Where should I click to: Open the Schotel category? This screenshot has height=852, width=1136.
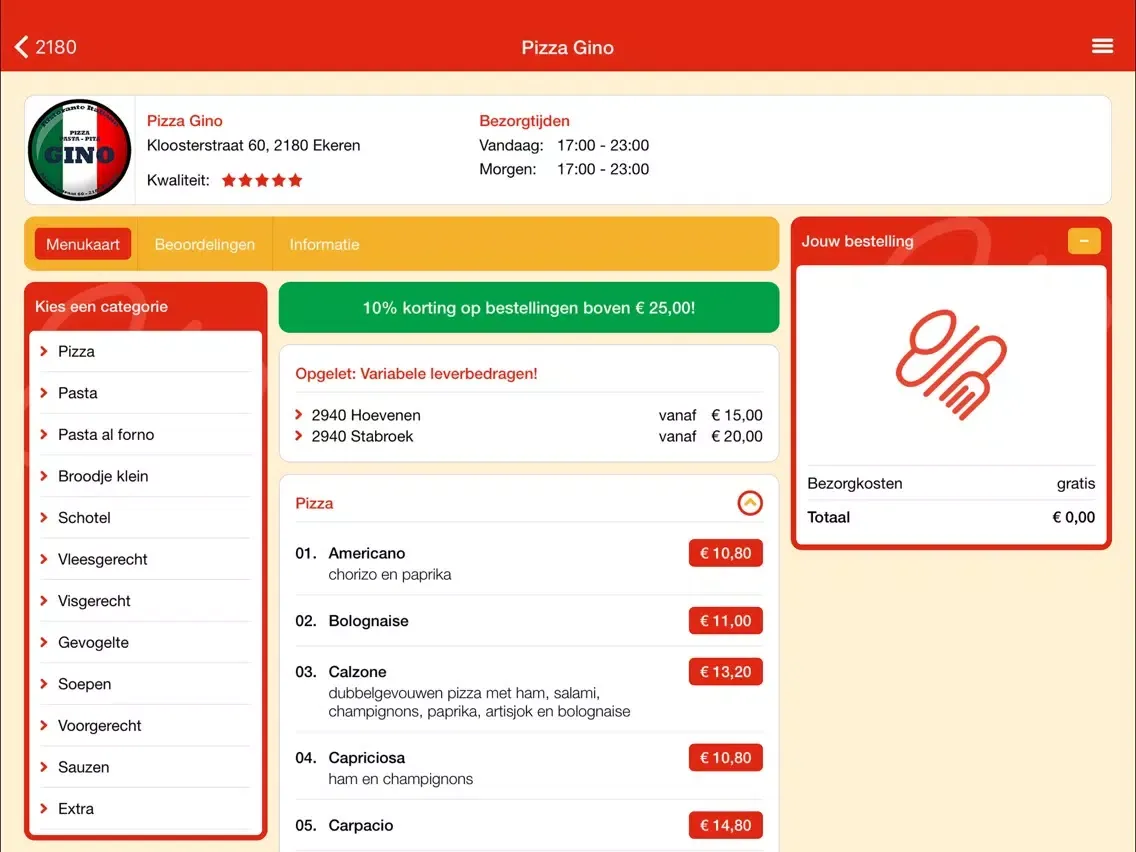click(145, 518)
